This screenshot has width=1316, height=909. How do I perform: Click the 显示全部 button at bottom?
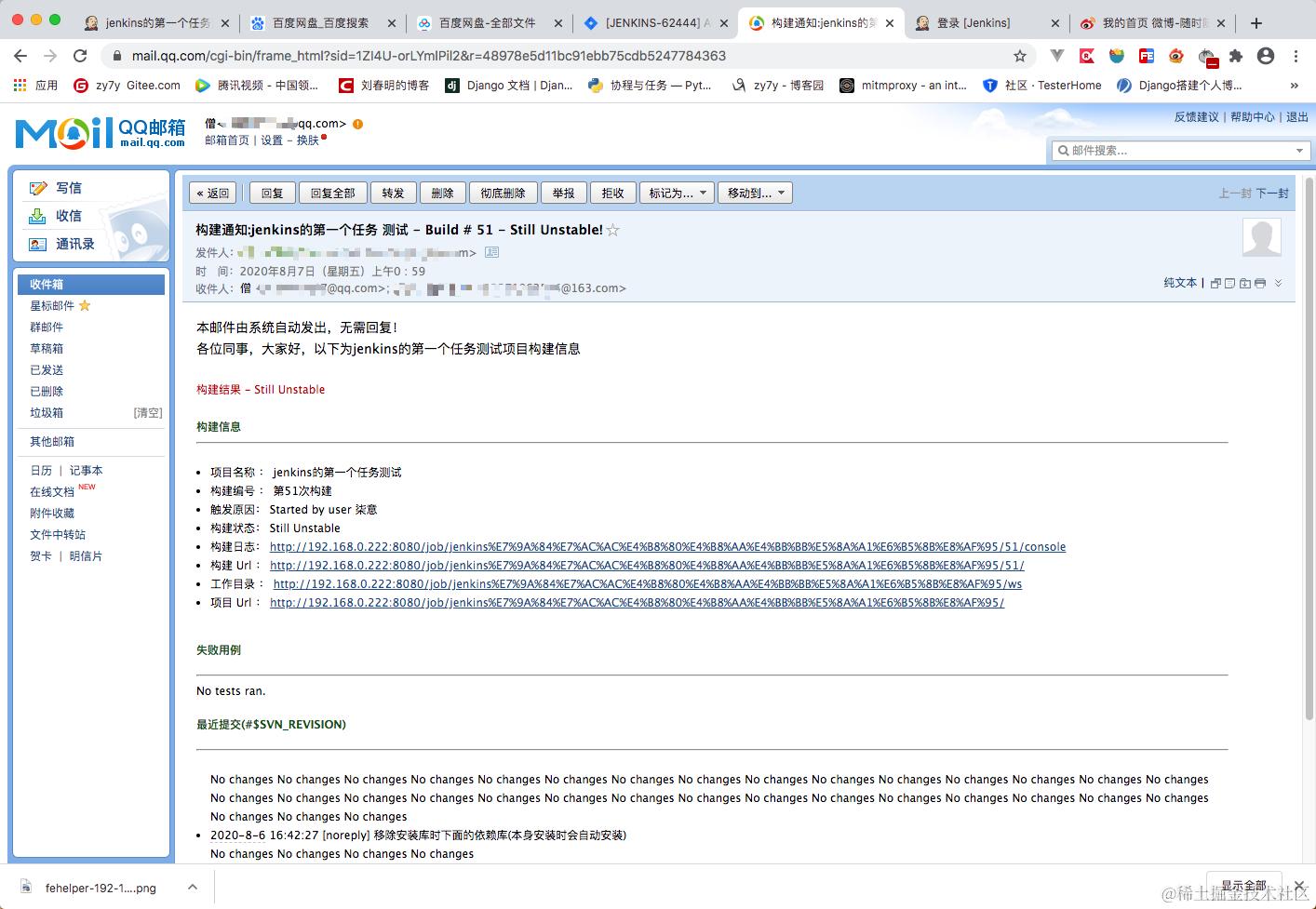point(1244,885)
